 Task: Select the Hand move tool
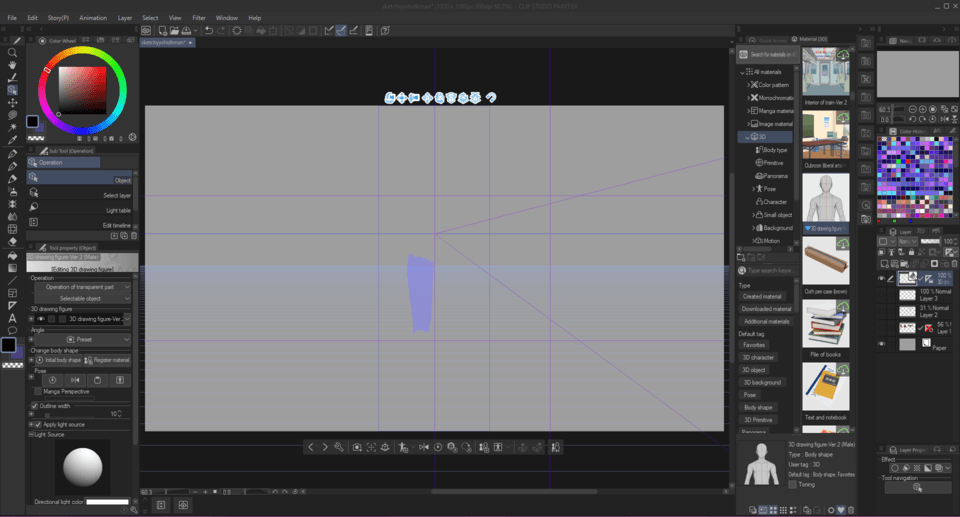coord(12,65)
